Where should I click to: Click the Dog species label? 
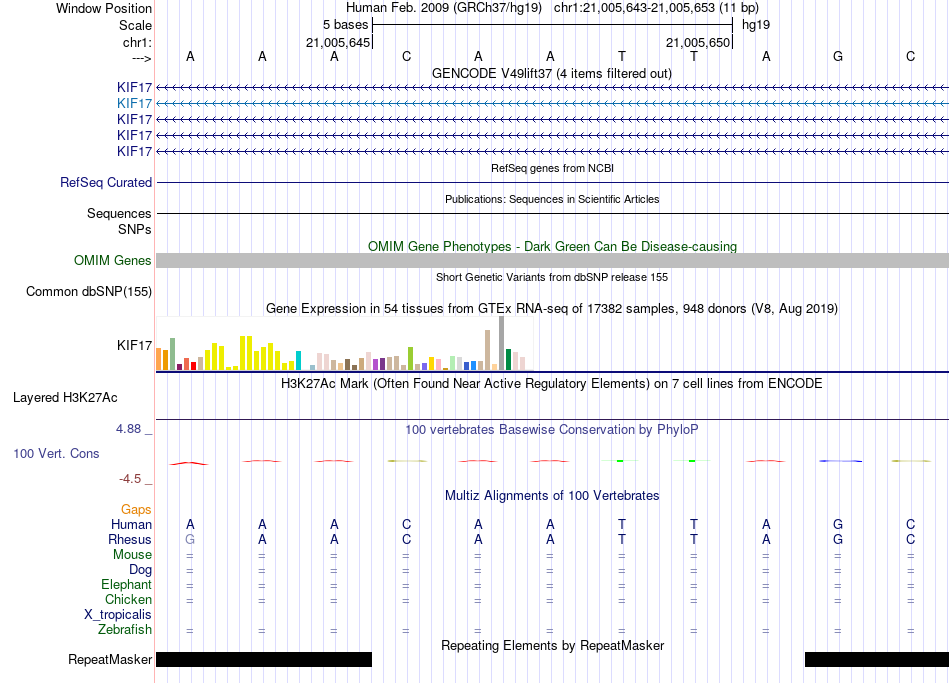(141, 570)
